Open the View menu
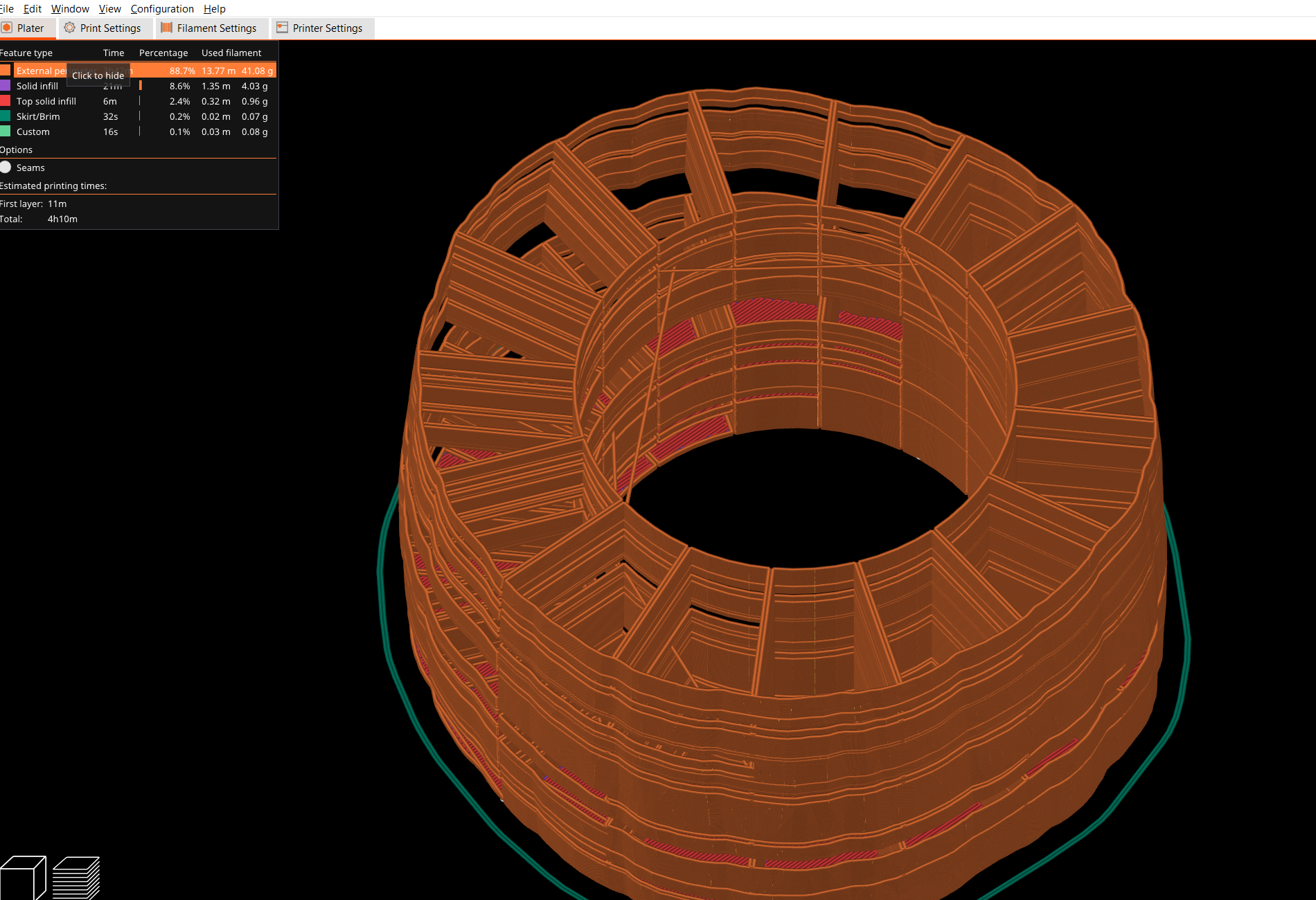This screenshot has height=900, width=1316. click(x=109, y=8)
